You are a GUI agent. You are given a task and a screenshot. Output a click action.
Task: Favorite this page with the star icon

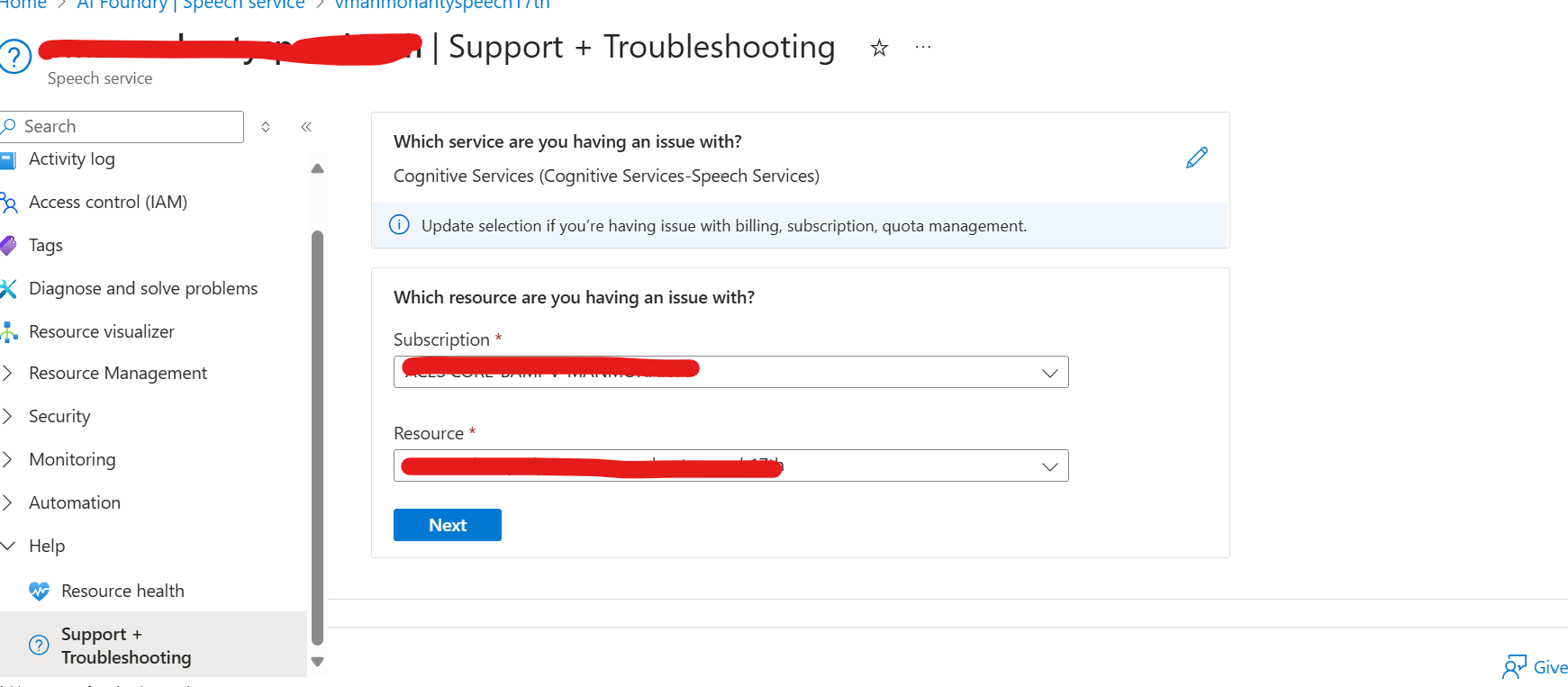[879, 48]
